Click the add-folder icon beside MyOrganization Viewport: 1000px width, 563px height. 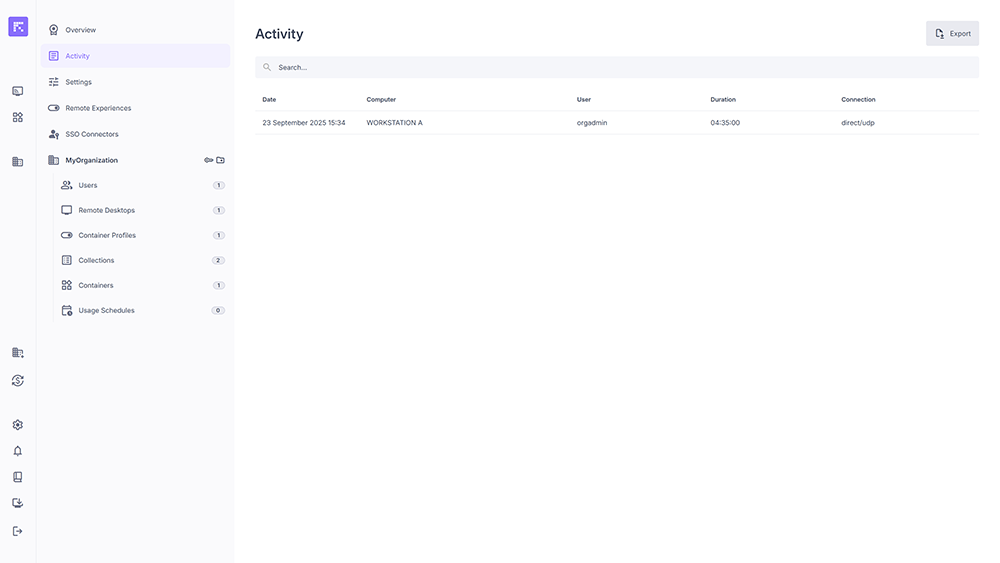221,160
